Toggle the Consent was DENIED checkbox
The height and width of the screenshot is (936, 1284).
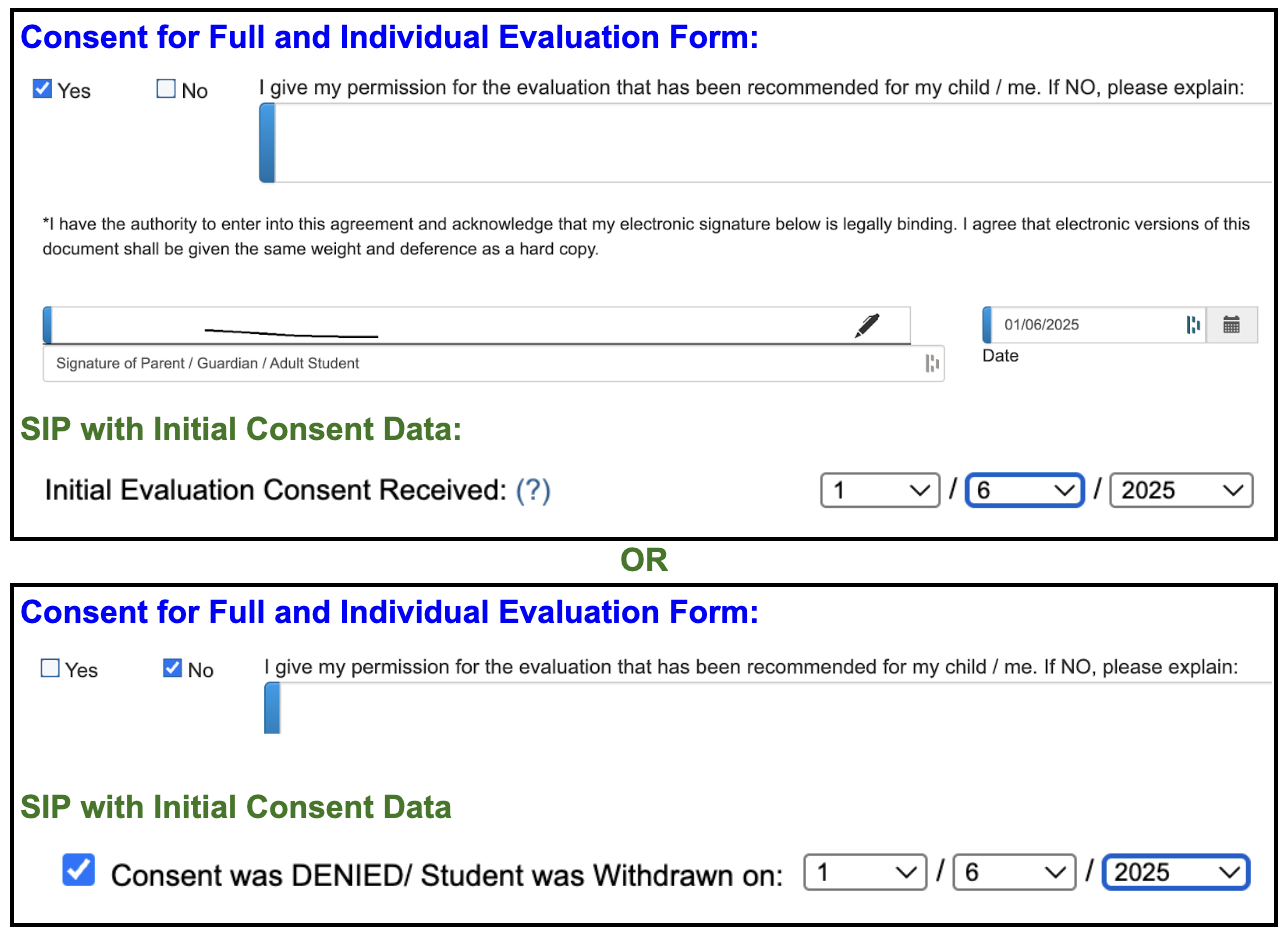click(x=78, y=870)
